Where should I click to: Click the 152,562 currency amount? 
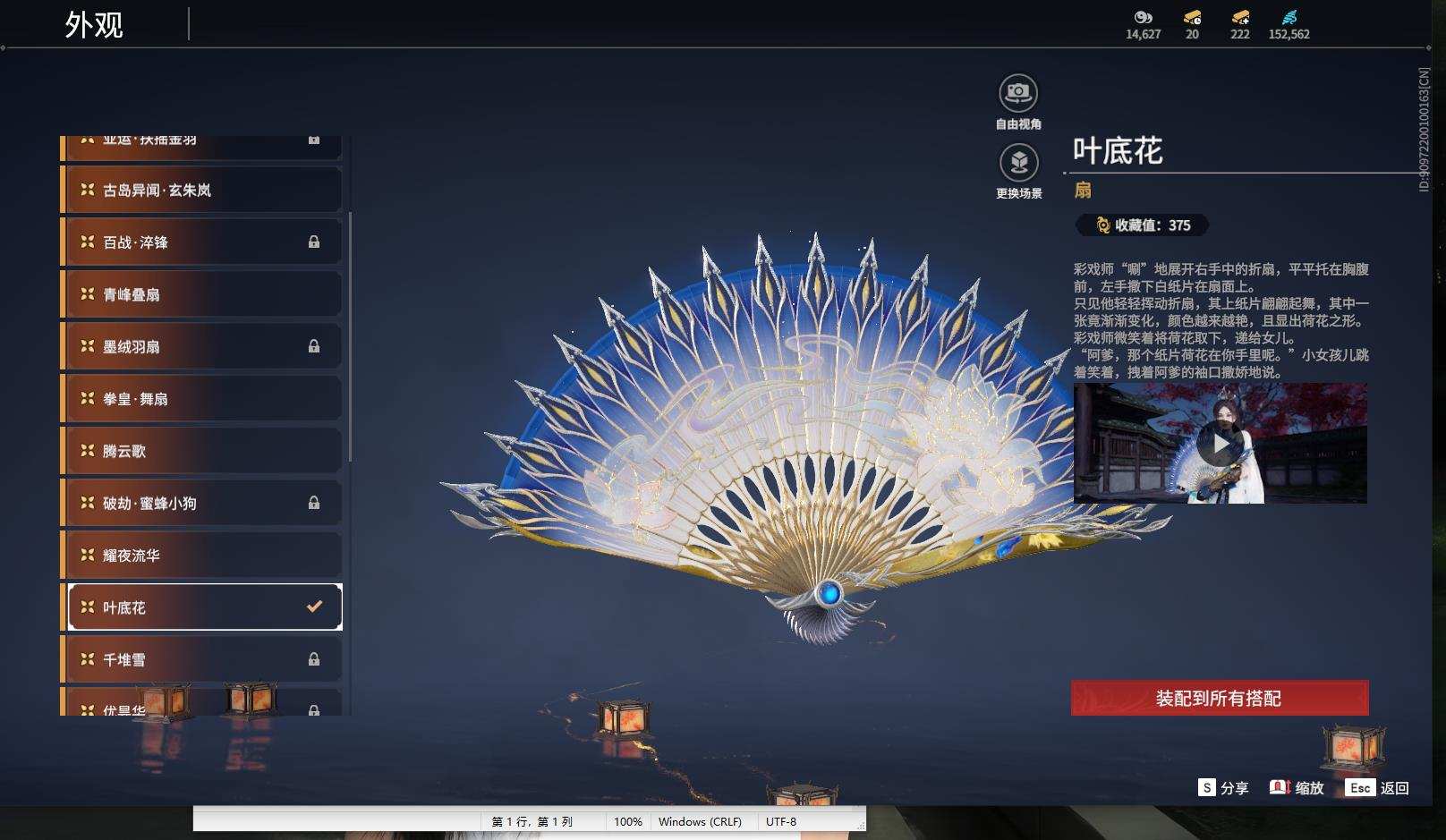(1289, 34)
